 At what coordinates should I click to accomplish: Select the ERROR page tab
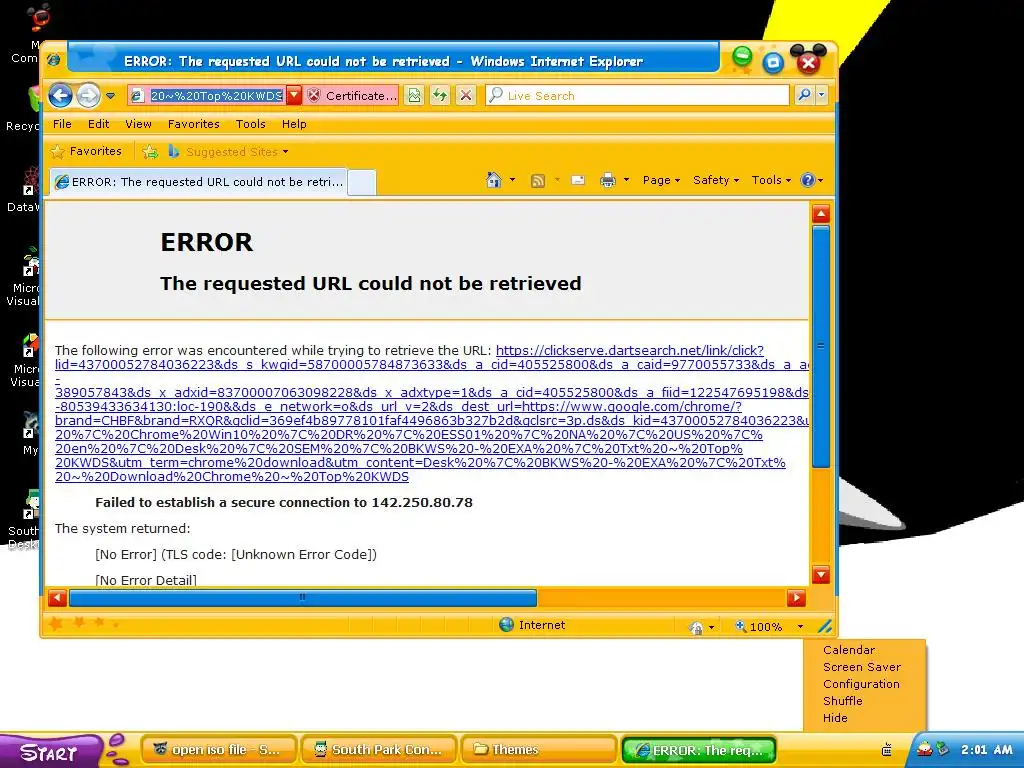click(x=199, y=182)
